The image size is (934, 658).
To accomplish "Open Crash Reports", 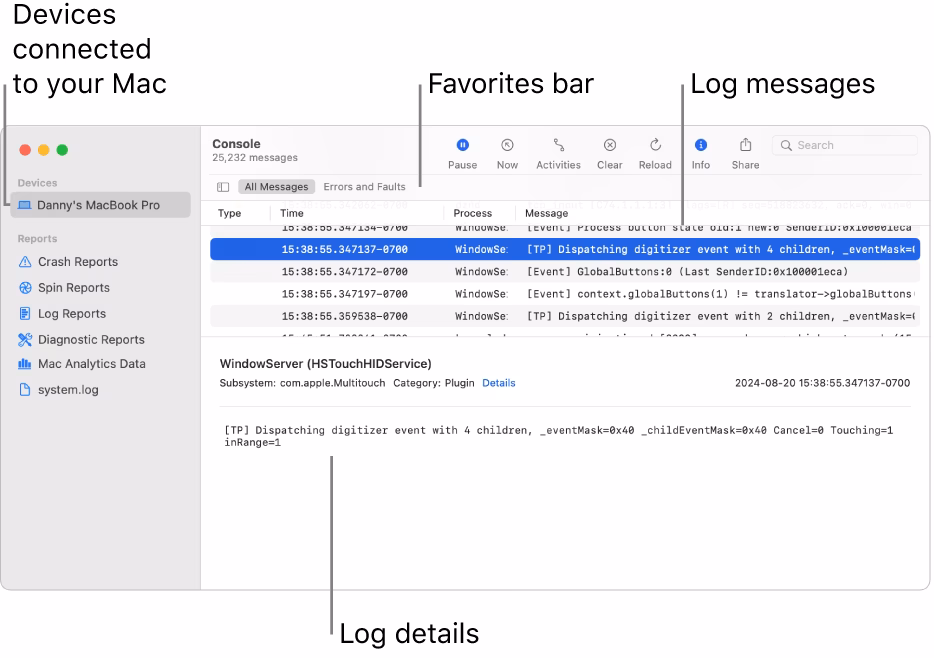I will [x=77, y=261].
